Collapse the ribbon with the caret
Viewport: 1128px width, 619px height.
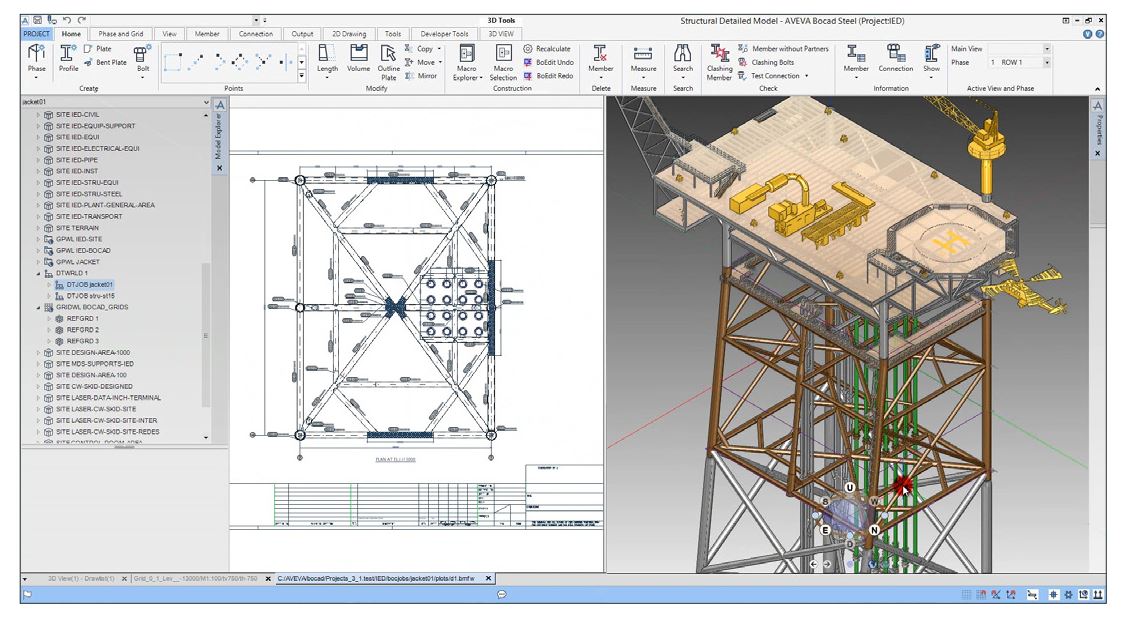tap(1097, 89)
